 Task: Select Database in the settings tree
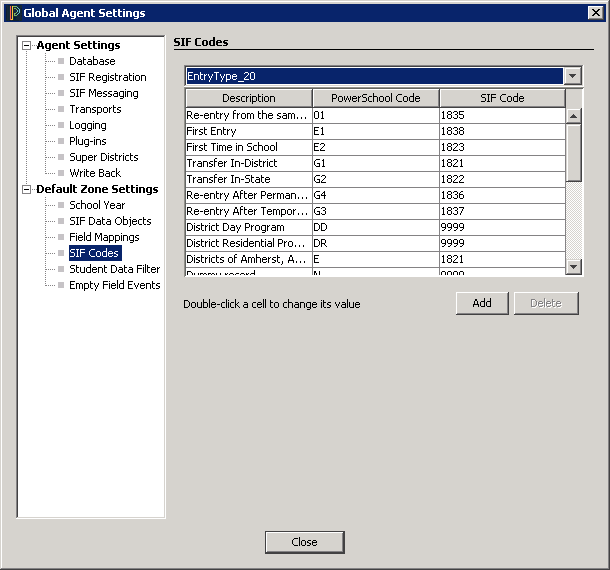pos(91,61)
